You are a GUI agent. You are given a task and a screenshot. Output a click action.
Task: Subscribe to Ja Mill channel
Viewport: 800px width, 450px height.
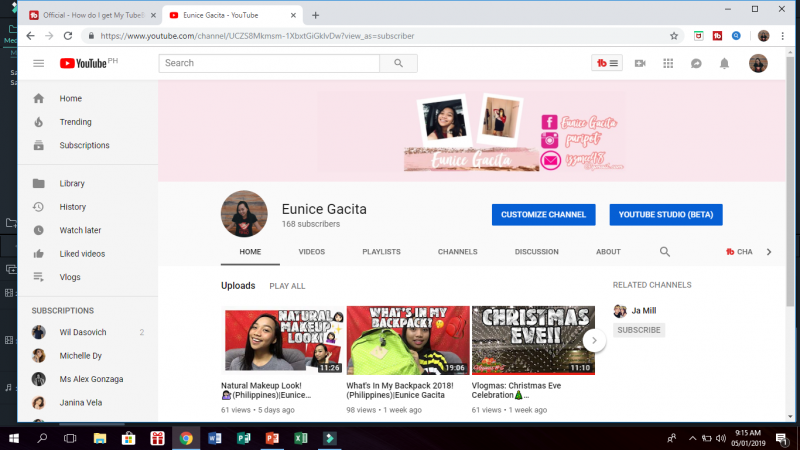[x=638, y=330]
